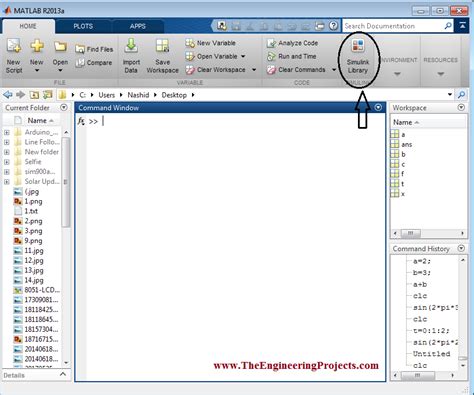This screenshot has height=395, width=474.
Task: Create a New Variable
Action: (x=211, y=43)
